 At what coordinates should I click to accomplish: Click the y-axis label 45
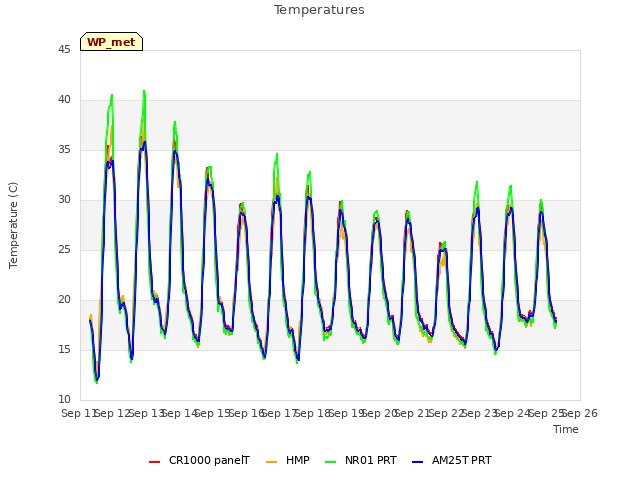(64, 49)
